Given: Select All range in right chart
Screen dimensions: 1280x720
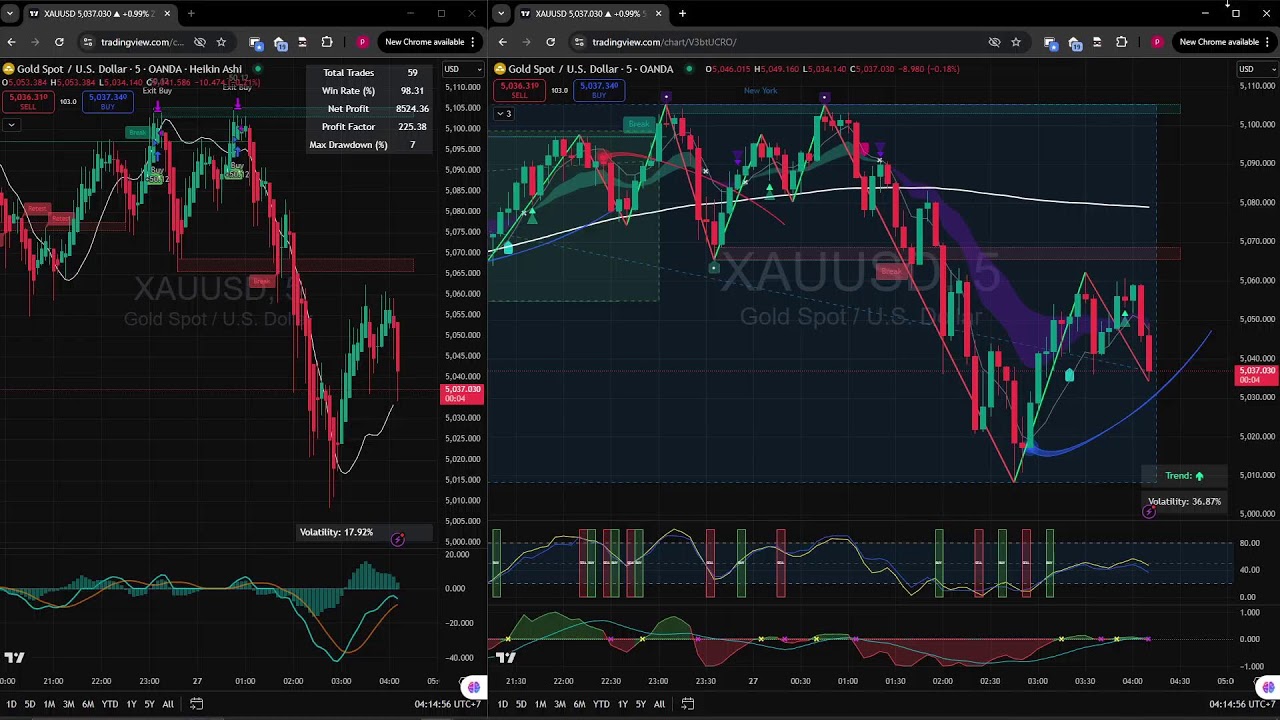Looking at the screenshot, I should (x=659, y=704).
